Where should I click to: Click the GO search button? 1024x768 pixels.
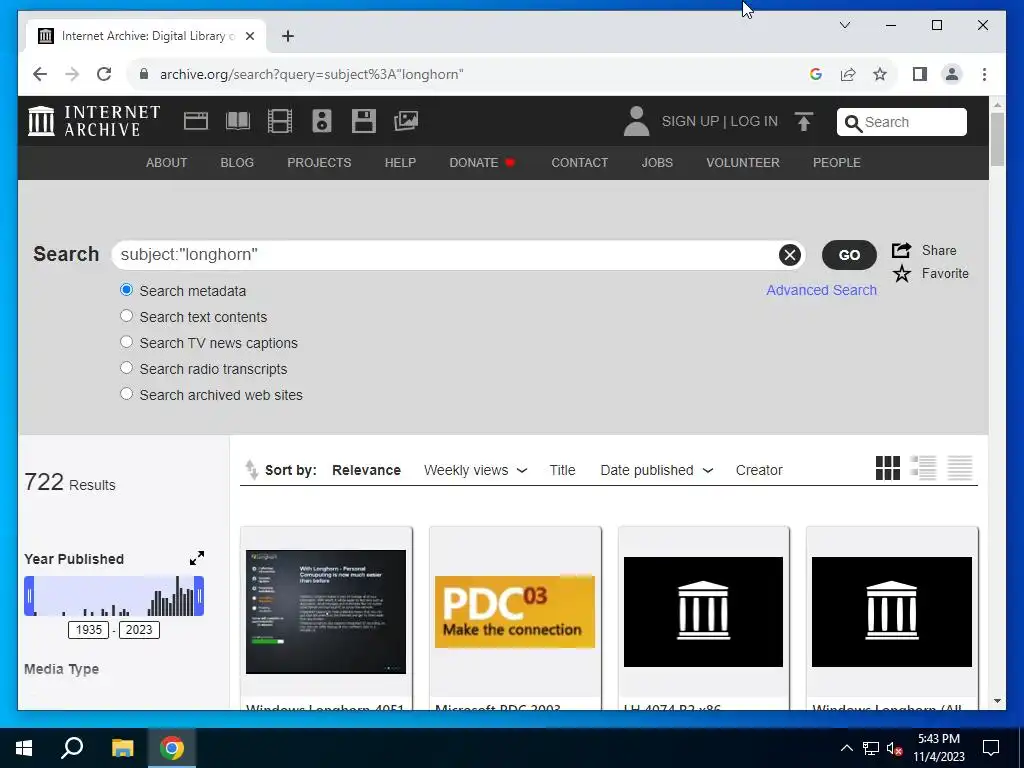tap(849, 255)
